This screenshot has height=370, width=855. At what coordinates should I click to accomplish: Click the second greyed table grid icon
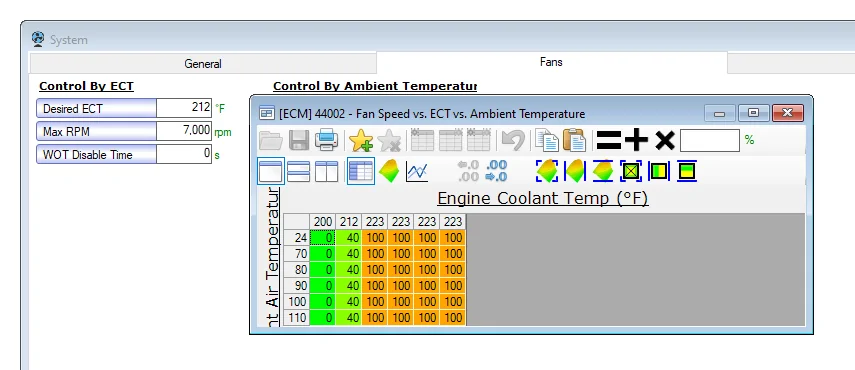click(x=450, y=140)
